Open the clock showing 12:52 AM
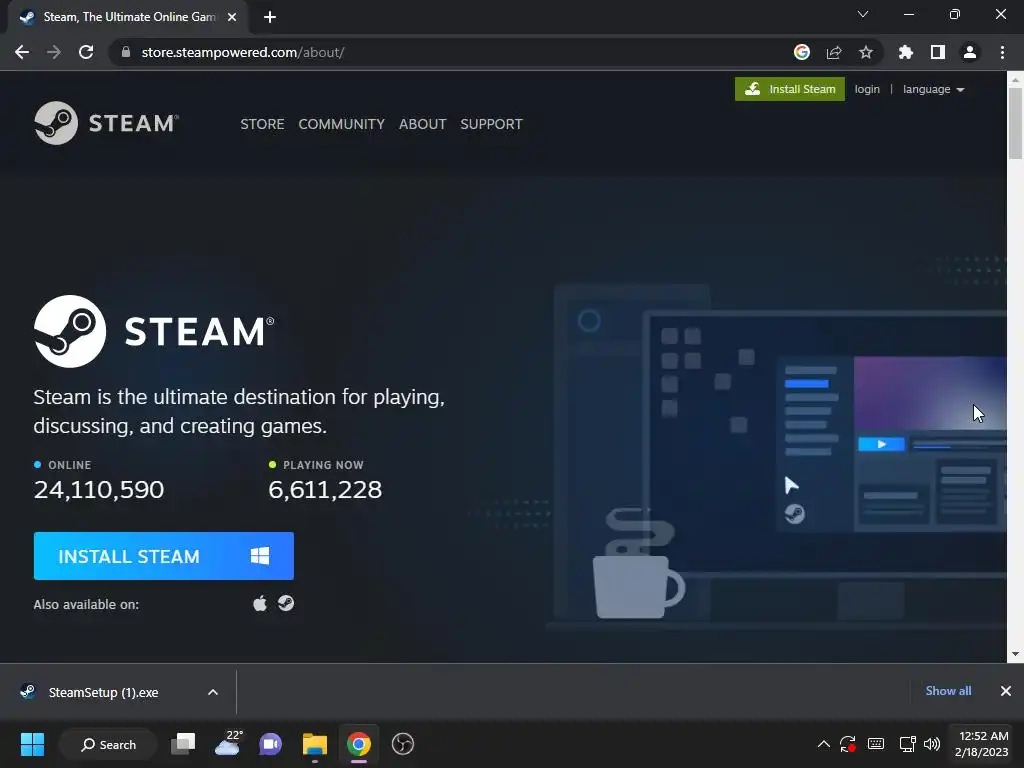 (x=982, y=744)
